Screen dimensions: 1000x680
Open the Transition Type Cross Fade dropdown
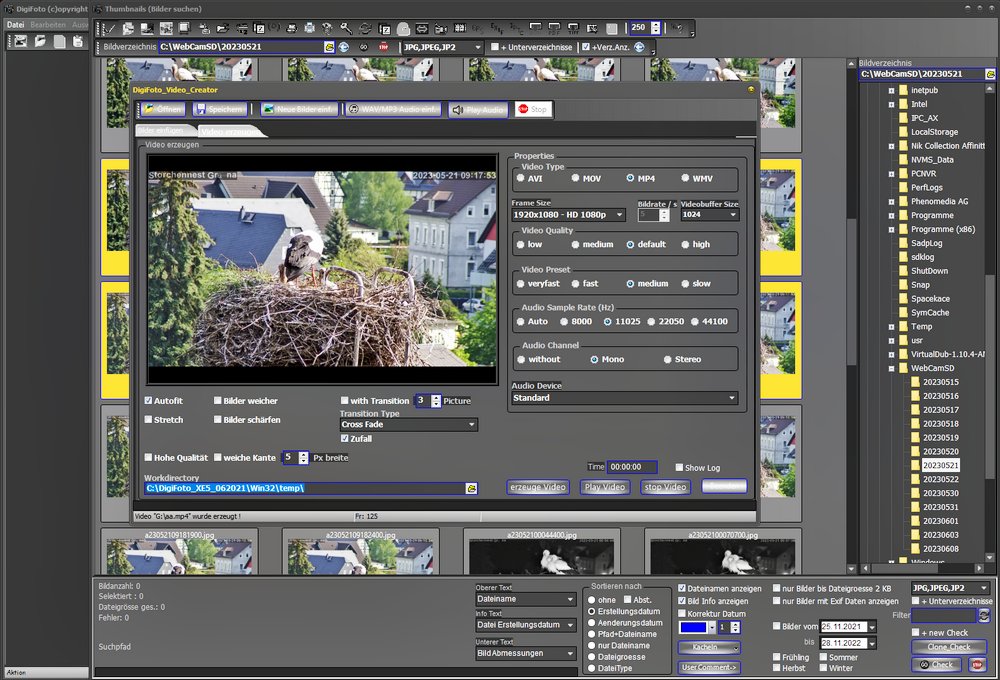[x=408, y=424]
